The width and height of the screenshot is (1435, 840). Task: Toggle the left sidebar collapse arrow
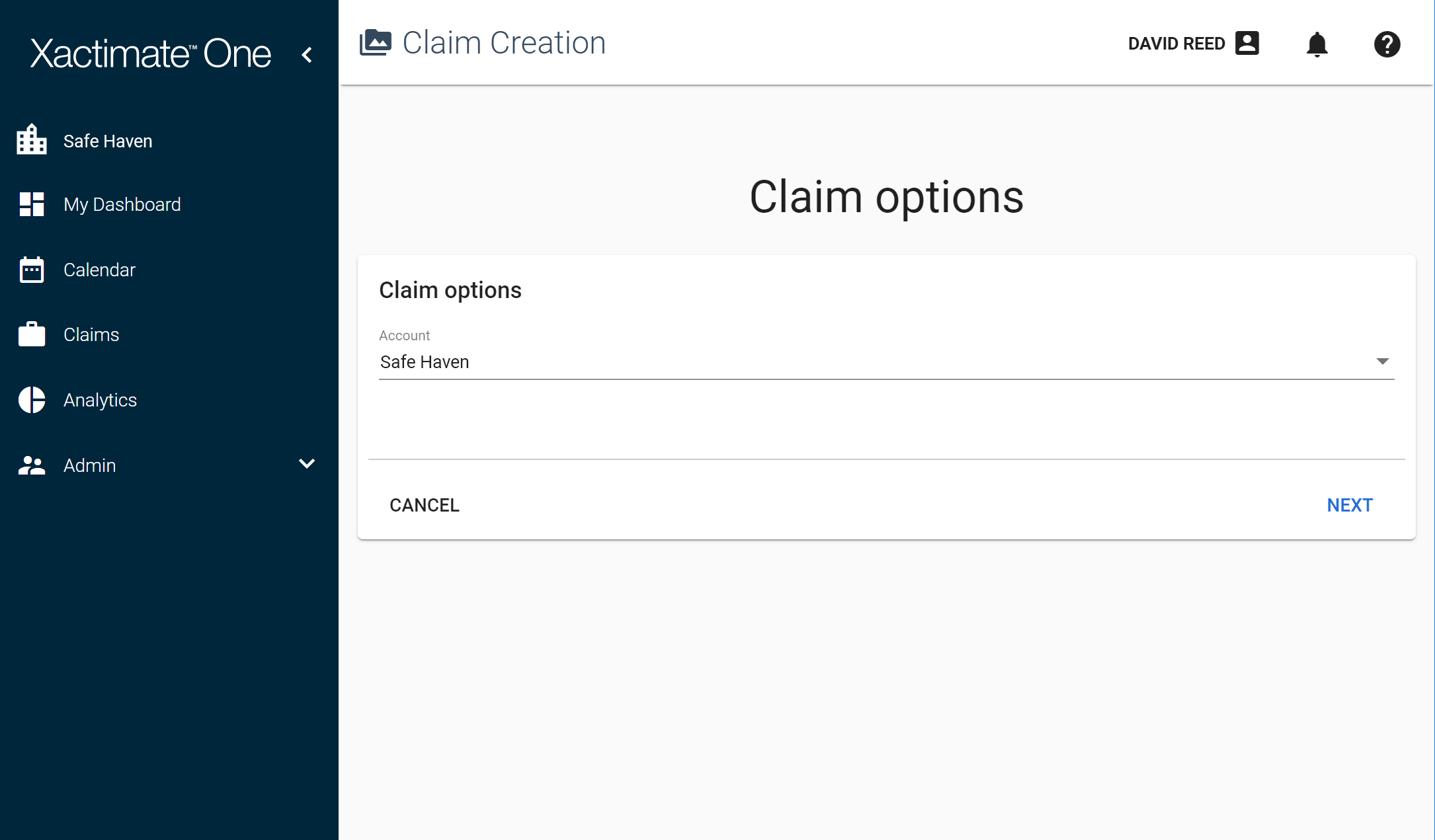[x=308, y=55]
